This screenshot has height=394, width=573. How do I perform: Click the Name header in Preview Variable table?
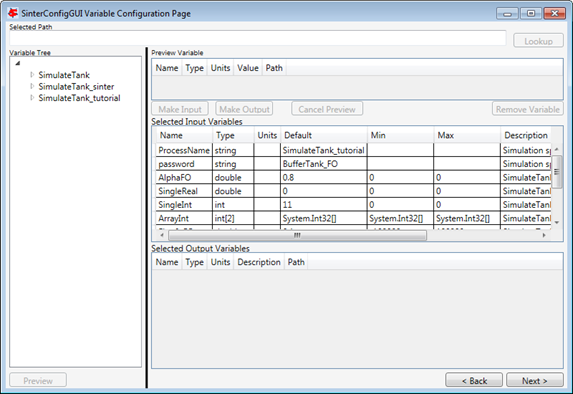[167, 68]
